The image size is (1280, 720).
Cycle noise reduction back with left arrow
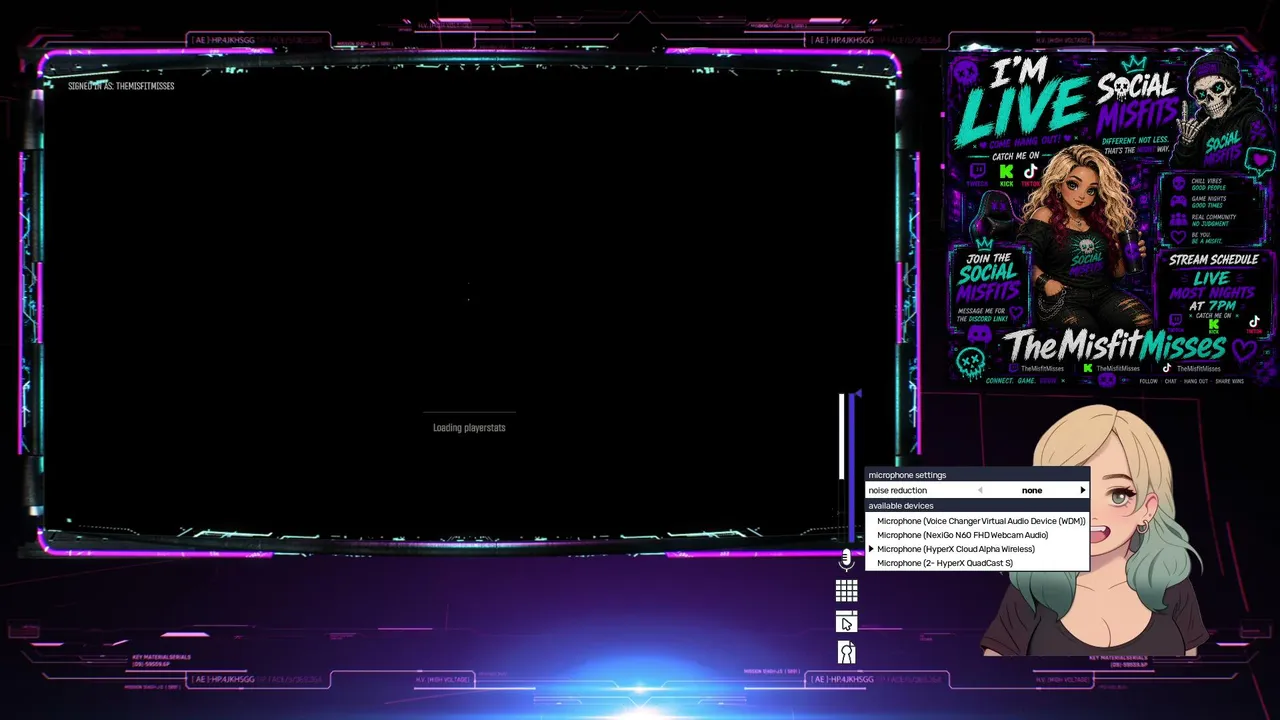tap(980, 490)
